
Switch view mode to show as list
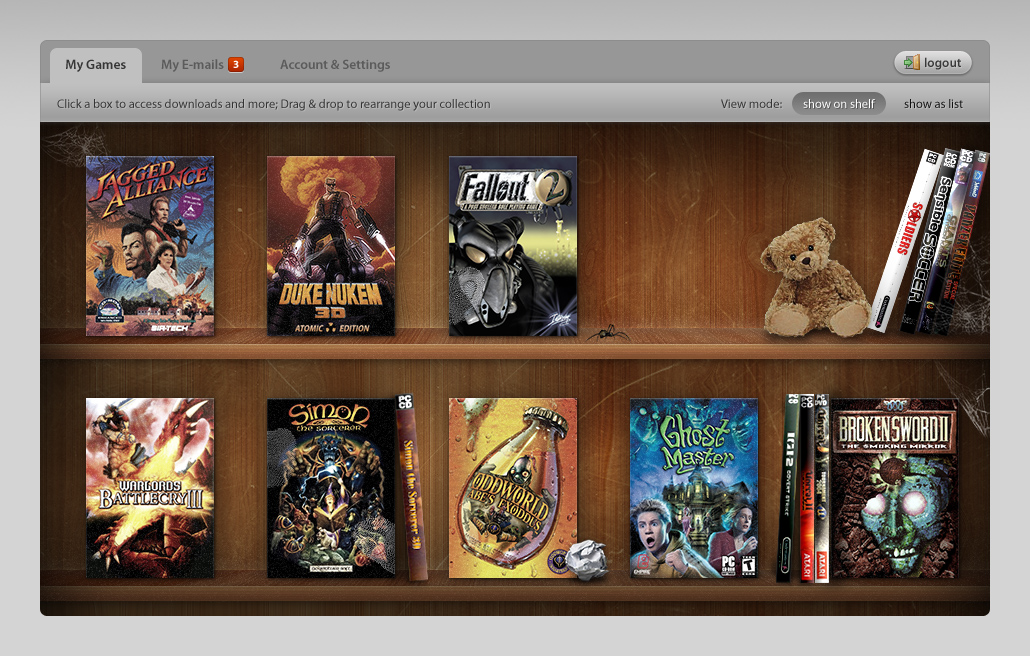(x=933, y=104)
